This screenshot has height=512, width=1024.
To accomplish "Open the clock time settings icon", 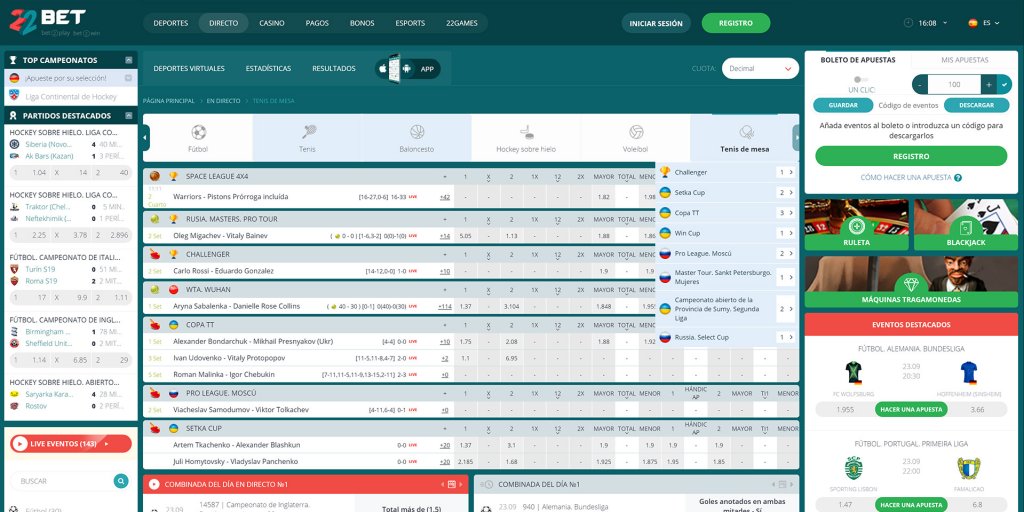I will (908, 23).
